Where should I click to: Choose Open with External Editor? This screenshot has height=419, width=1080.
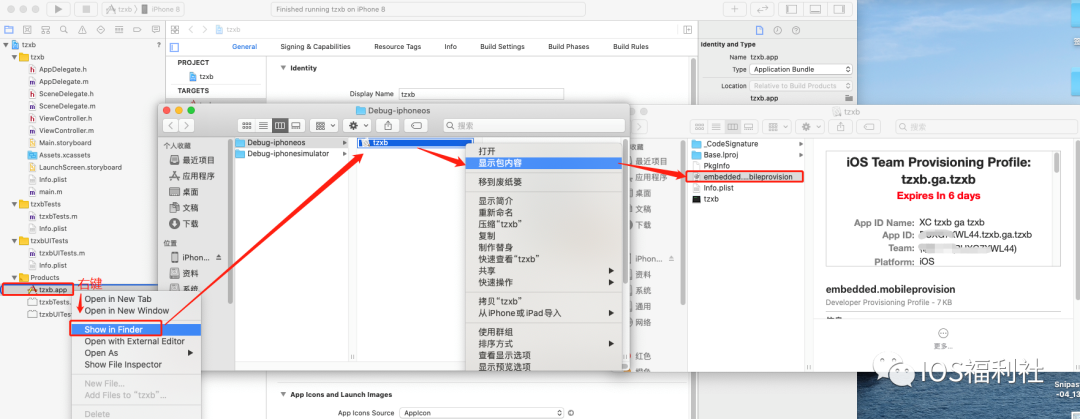(x=136, y=341)
